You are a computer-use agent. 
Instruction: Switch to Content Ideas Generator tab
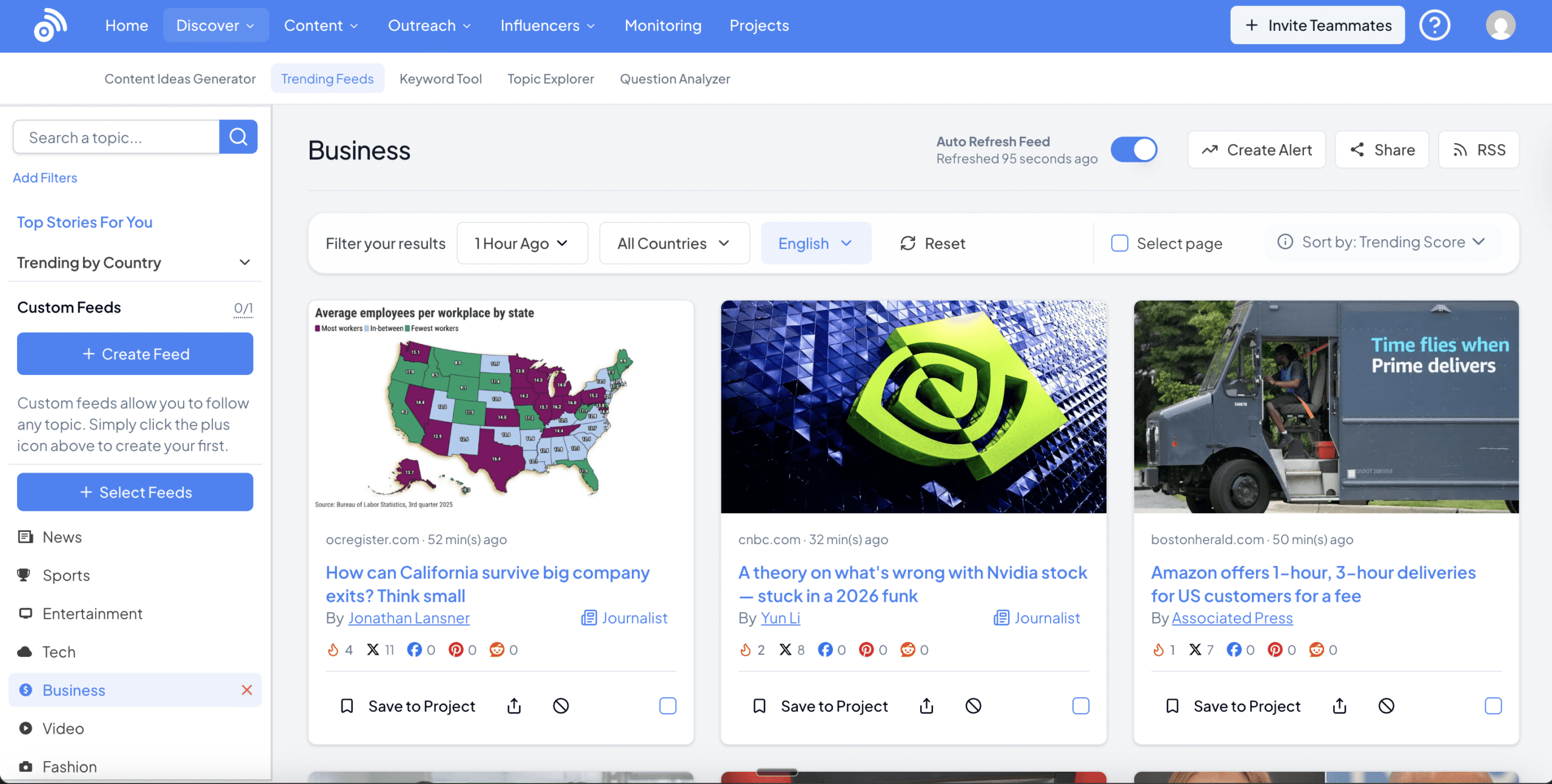[x=180, y=79]
